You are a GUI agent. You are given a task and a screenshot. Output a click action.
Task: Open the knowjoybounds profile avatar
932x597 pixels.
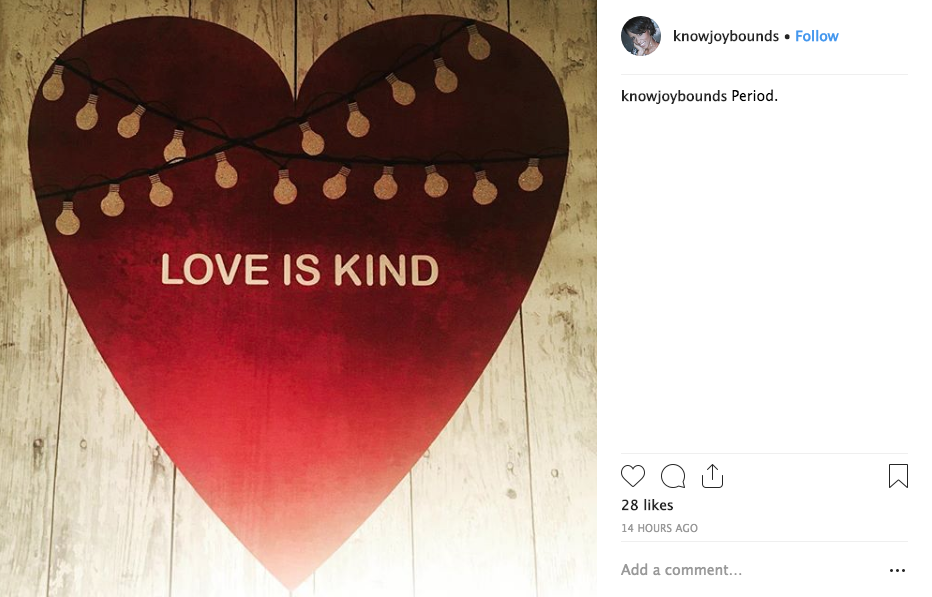(x=641, y=36)
